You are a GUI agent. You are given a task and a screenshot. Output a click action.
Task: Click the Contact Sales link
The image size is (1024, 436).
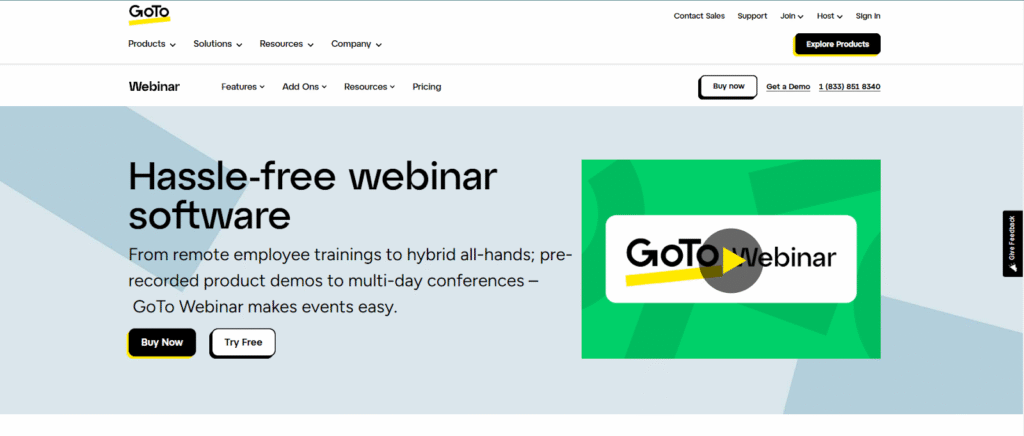pos(701,16)
